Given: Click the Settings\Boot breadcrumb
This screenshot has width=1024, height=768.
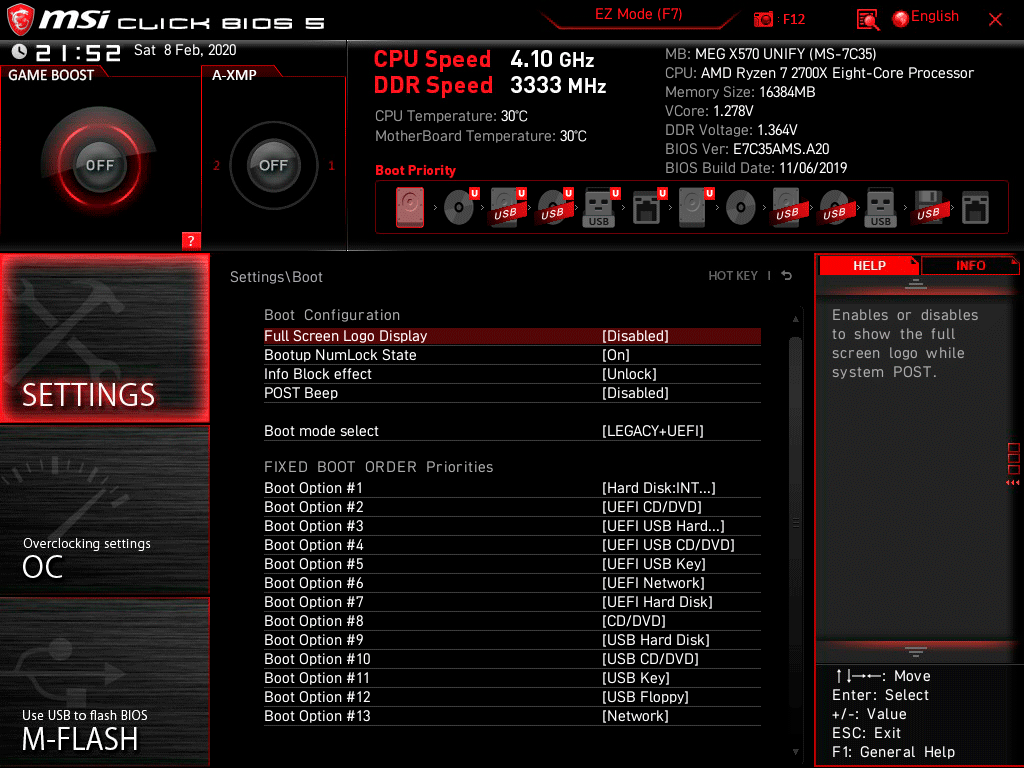Looking at the screenshot, I should (276, 277).
